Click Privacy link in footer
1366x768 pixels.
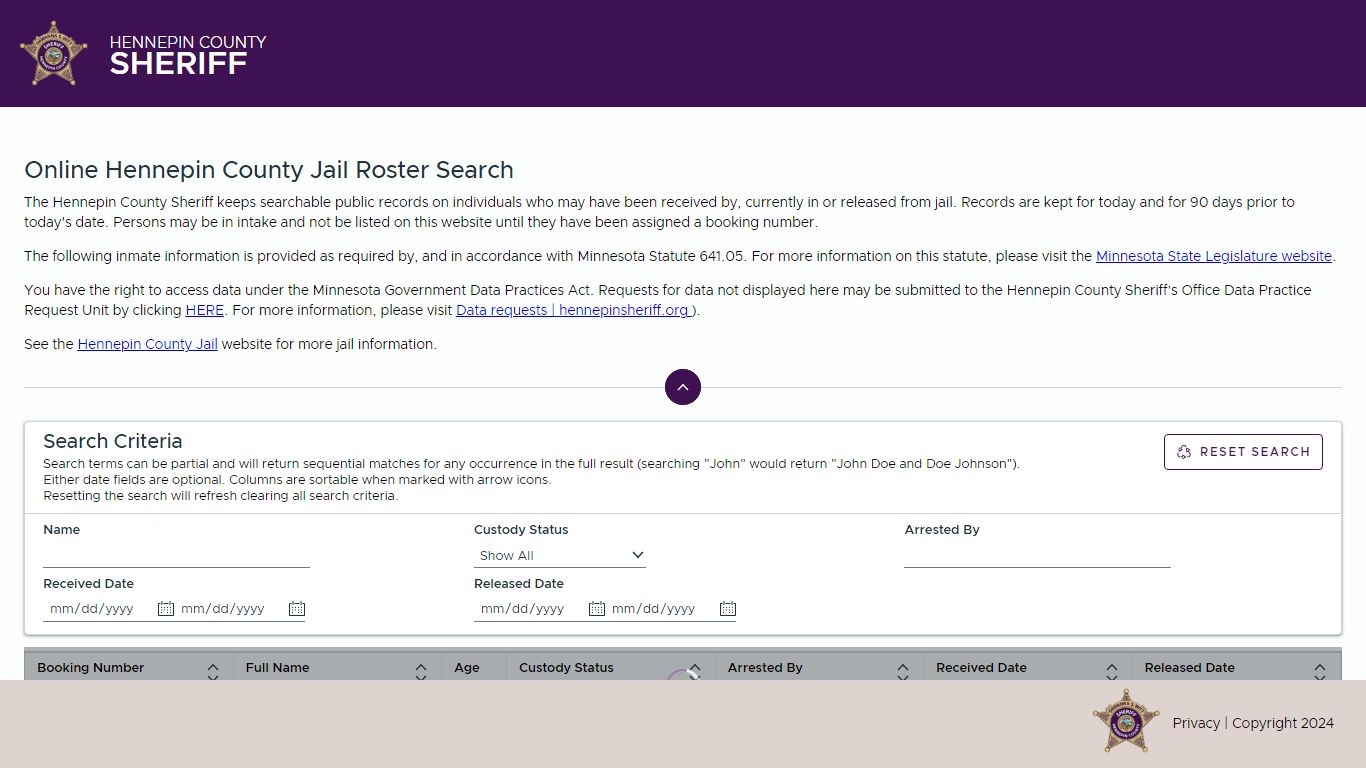point(1196,723)
